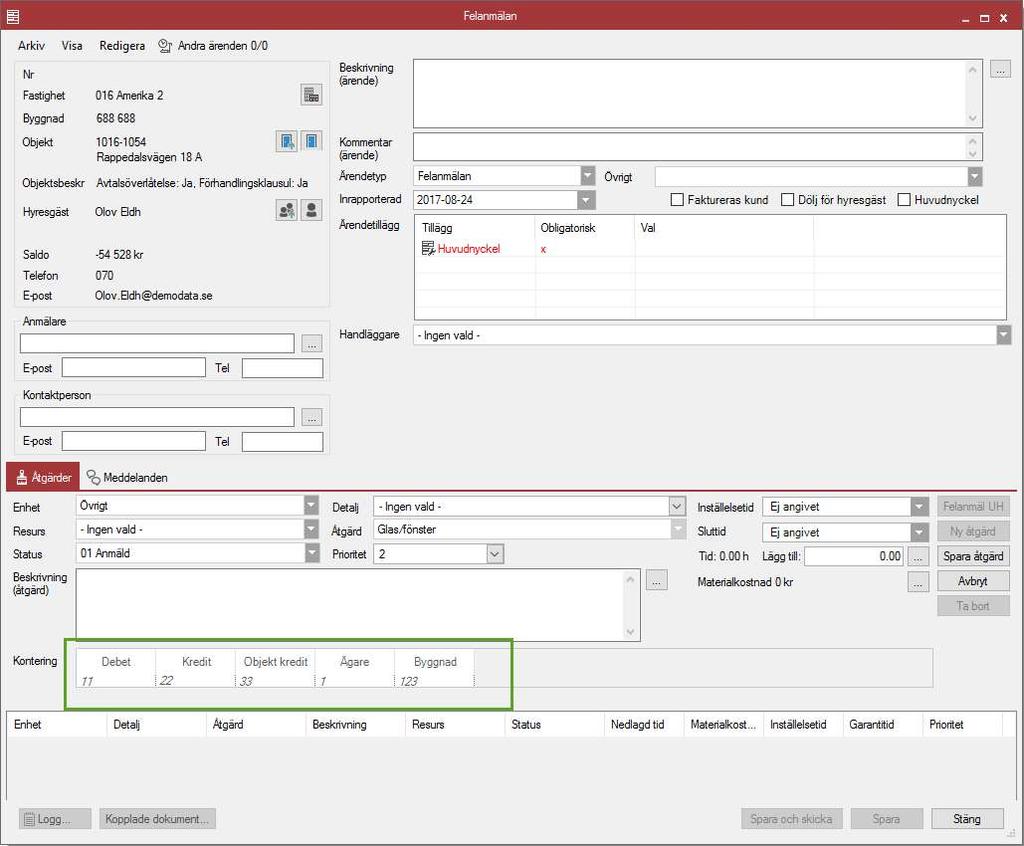Open Kopplade dokument... button
Screen dimensions: 1024x846
tap(157, 819)
